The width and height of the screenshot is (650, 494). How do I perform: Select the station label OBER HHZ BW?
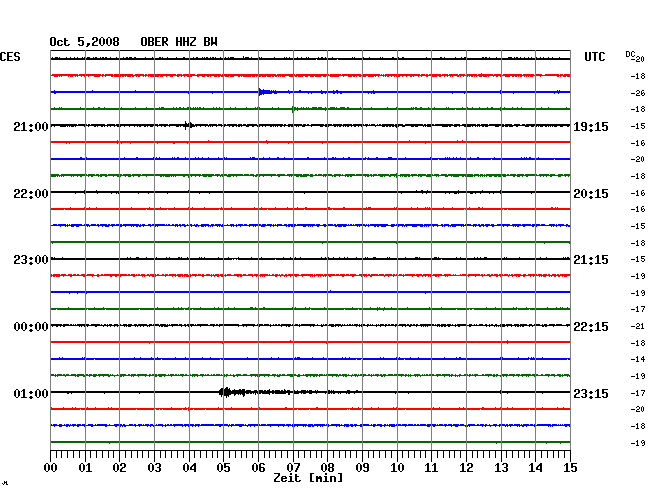(179, 42)
